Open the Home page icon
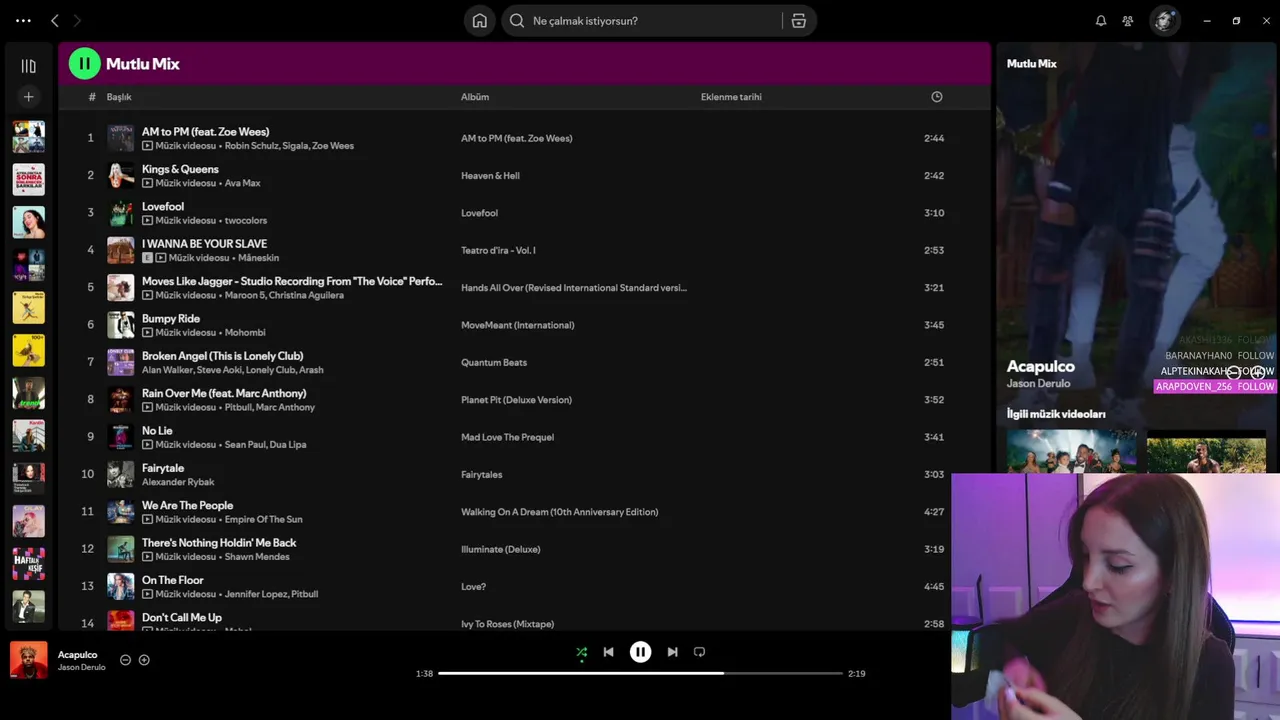Image resolution: width=1280 pixels, height=720 pixels. coord(480,21)
